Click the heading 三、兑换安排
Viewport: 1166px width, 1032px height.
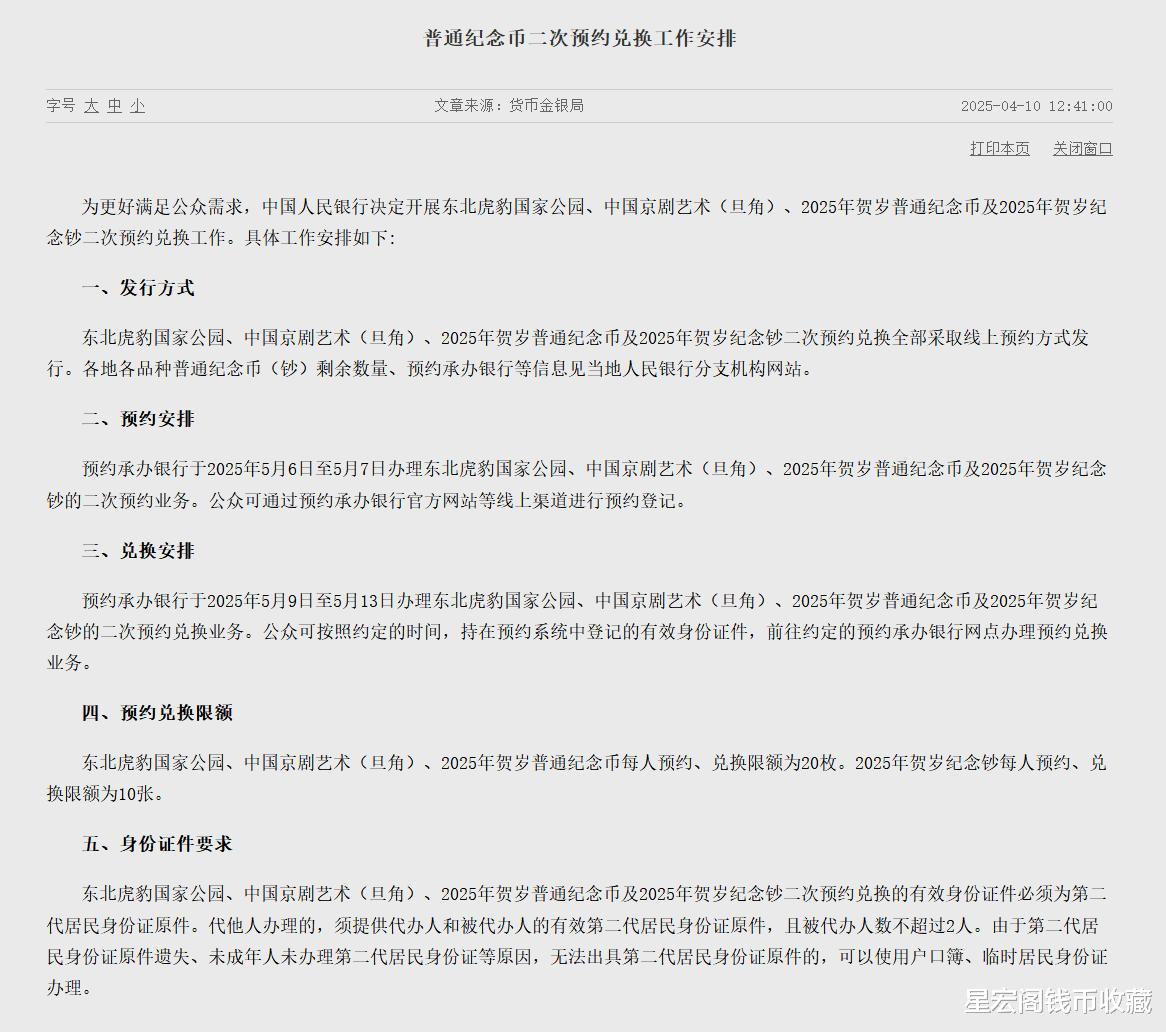tap(138, 551)
